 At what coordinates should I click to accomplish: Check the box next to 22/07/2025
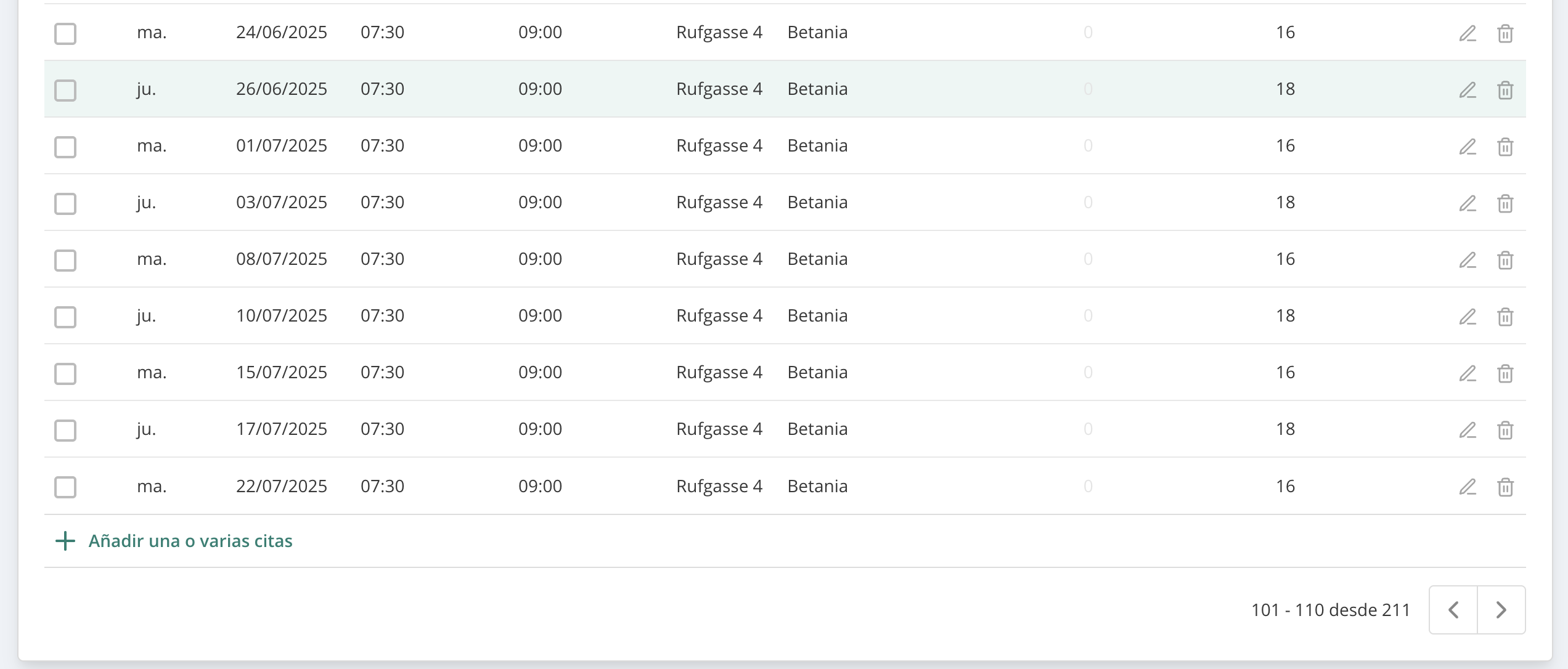tap(65, 487)
